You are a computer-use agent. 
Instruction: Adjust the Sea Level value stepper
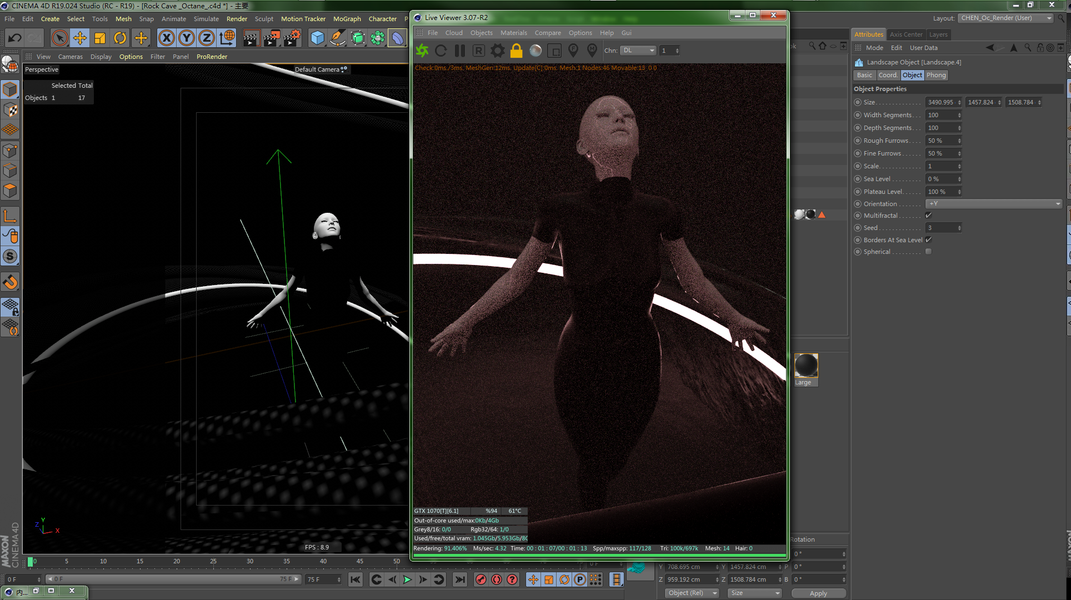[x=959, y=179]
